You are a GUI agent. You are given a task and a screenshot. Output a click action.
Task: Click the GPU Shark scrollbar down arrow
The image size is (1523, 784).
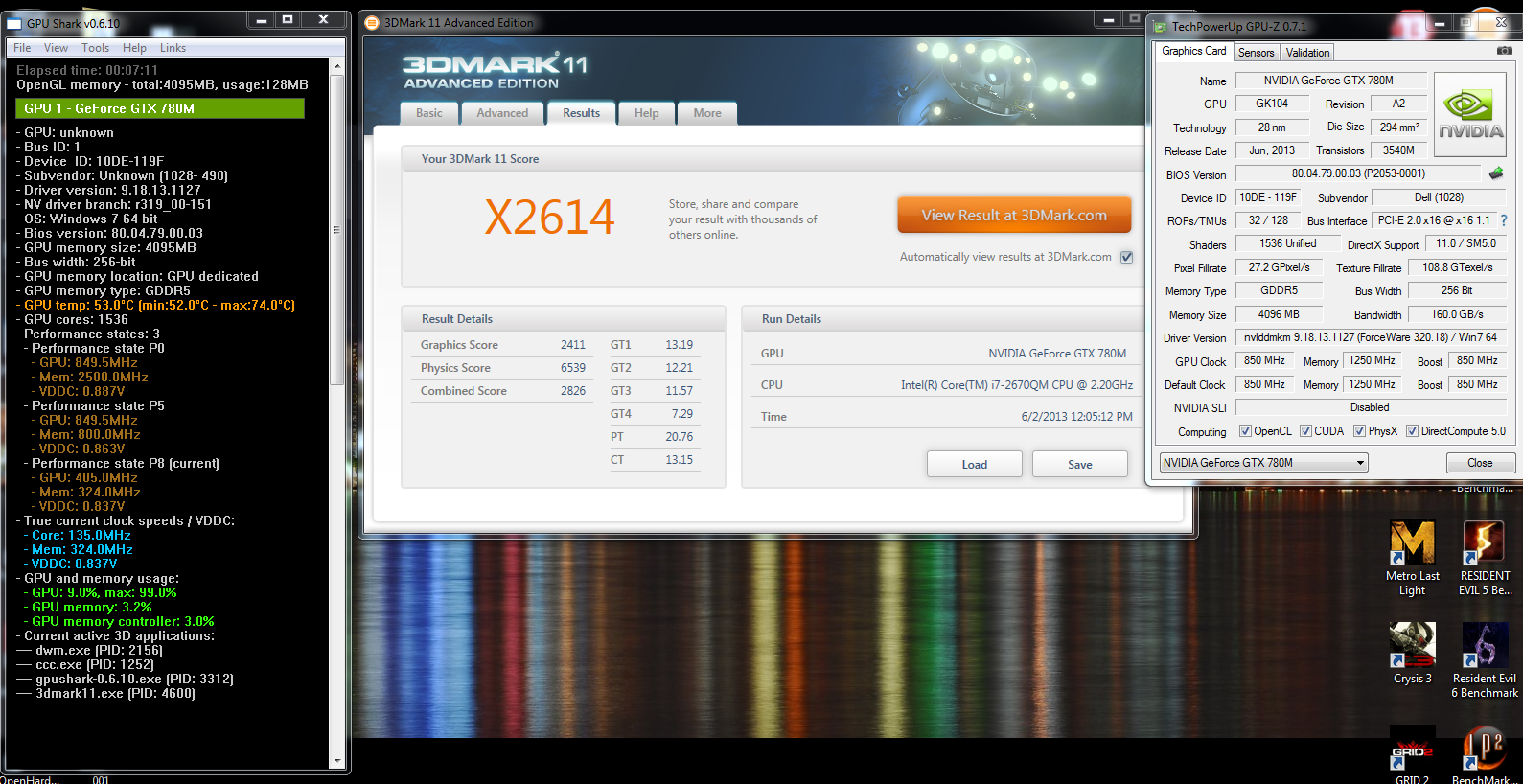(336, 761)
